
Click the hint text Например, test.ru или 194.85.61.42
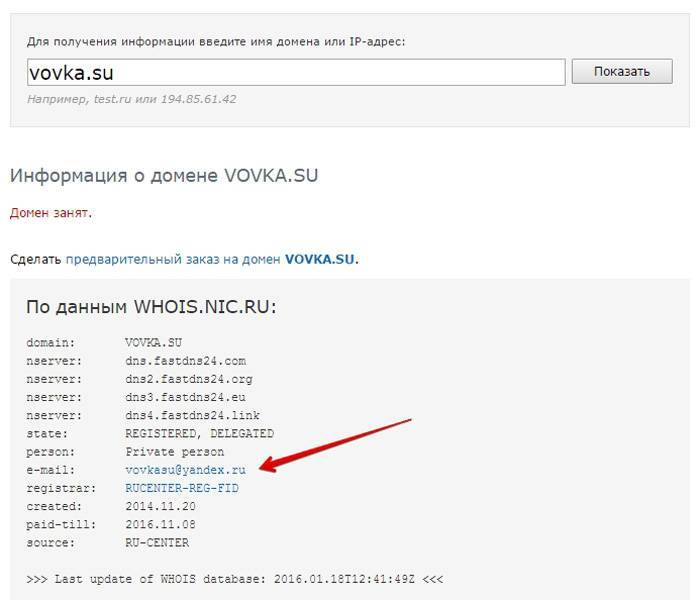pyautogui.click(x=132, y=99)
